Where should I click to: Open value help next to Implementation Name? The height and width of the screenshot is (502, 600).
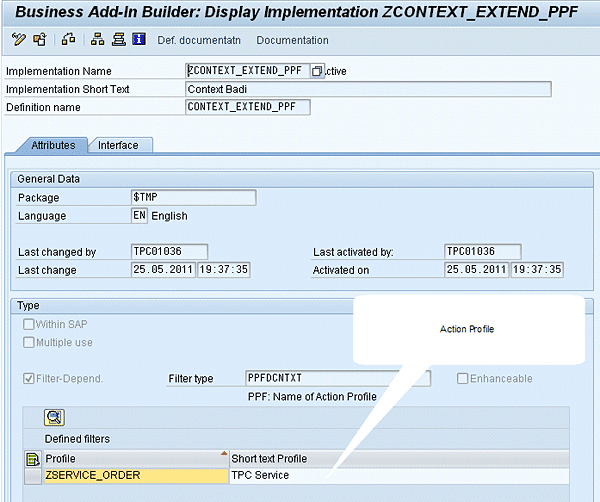coord(317,72)
